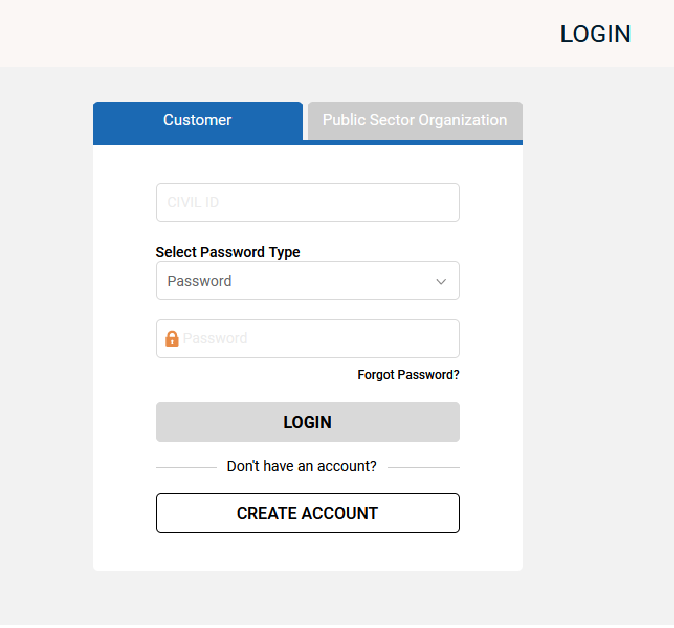Click the divider line left of "Don't have an account?"
The width and height of the screenshot is (674, 628).
tap(187, 467)
